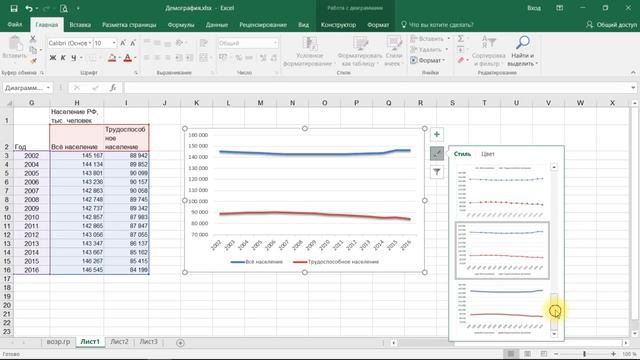Screen dimensions: 640x360
Task: Collapse the ribbon with the chevron arrow
Action: [x=633, y=72]
